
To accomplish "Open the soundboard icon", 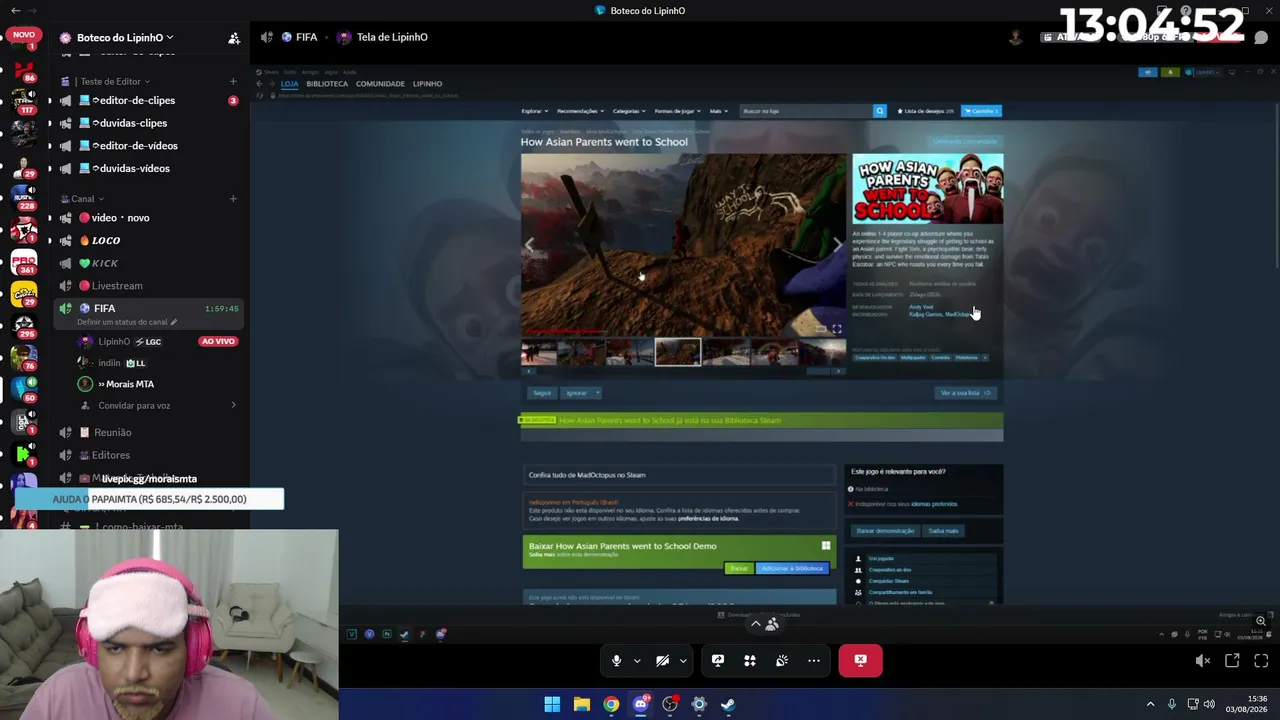I will pyautogui.click(x=782, y=660).
